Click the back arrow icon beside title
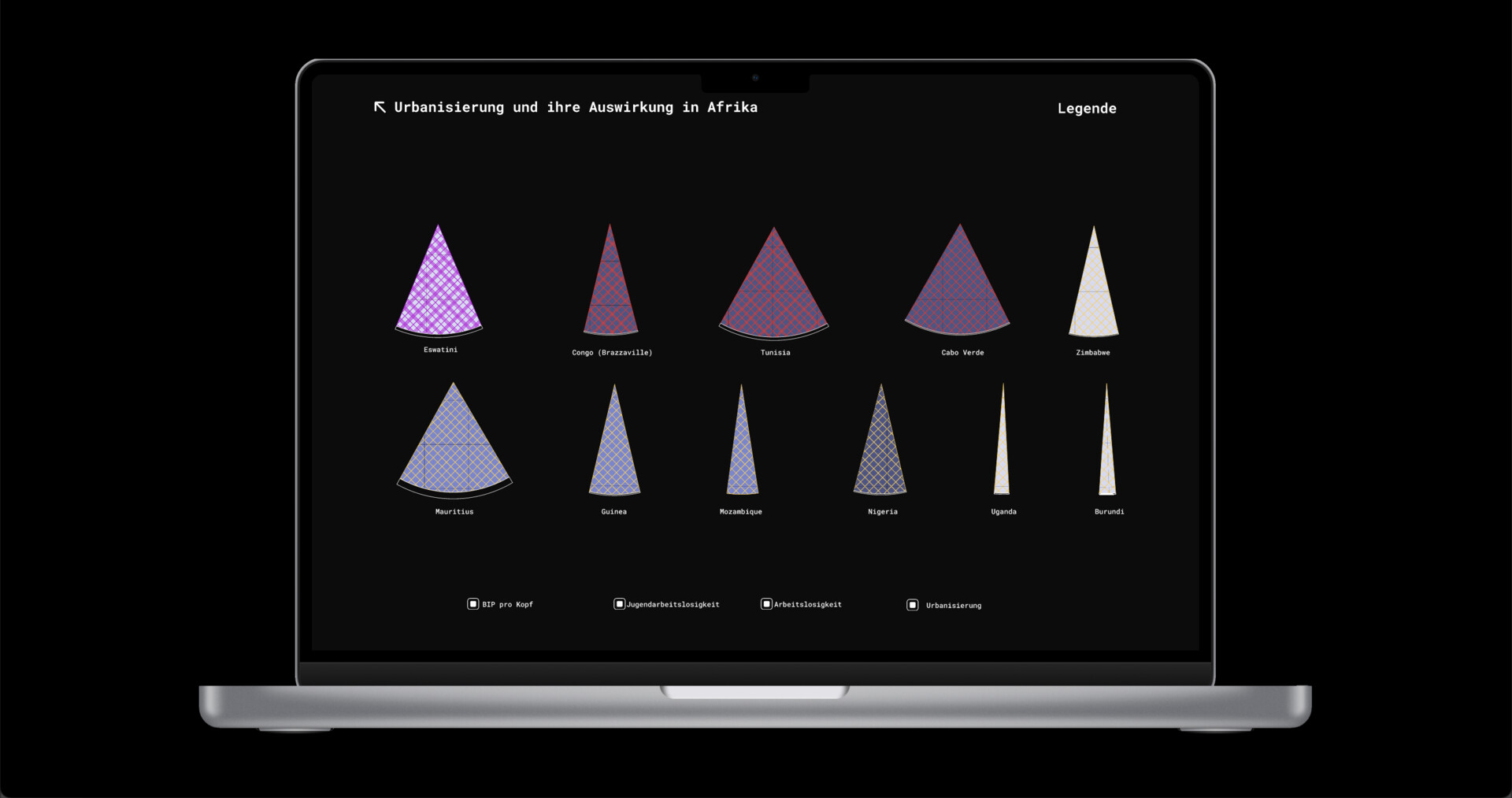This screenshot has width=1512, height=798. click(x=380, y=107)
